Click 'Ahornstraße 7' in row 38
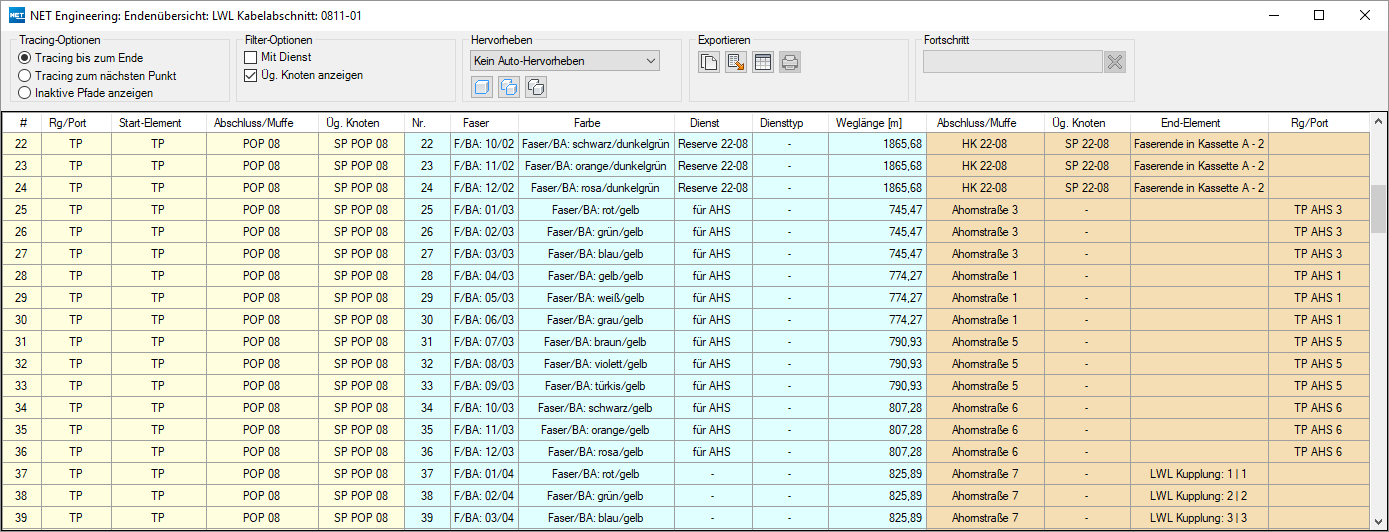Image resolution: width=1389 pixels, height=532 pixels. coord(986,496)
